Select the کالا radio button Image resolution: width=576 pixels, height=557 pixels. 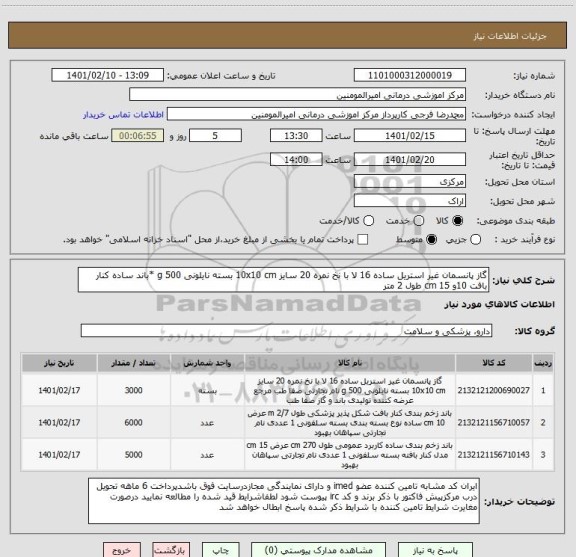(x=457, y=221)
